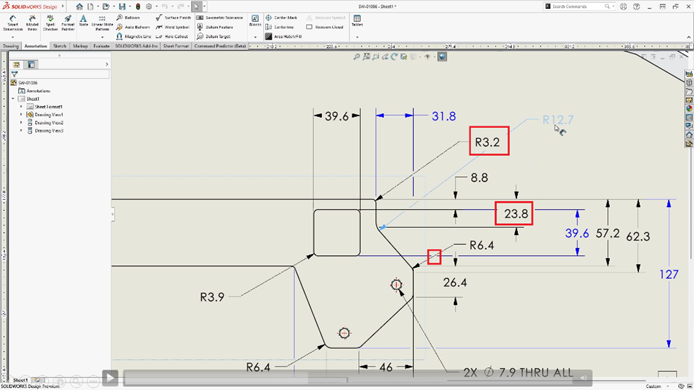Select the Smart Dimension tool
Viewport: 694px width, 390px height.
[x=13, y=22]
